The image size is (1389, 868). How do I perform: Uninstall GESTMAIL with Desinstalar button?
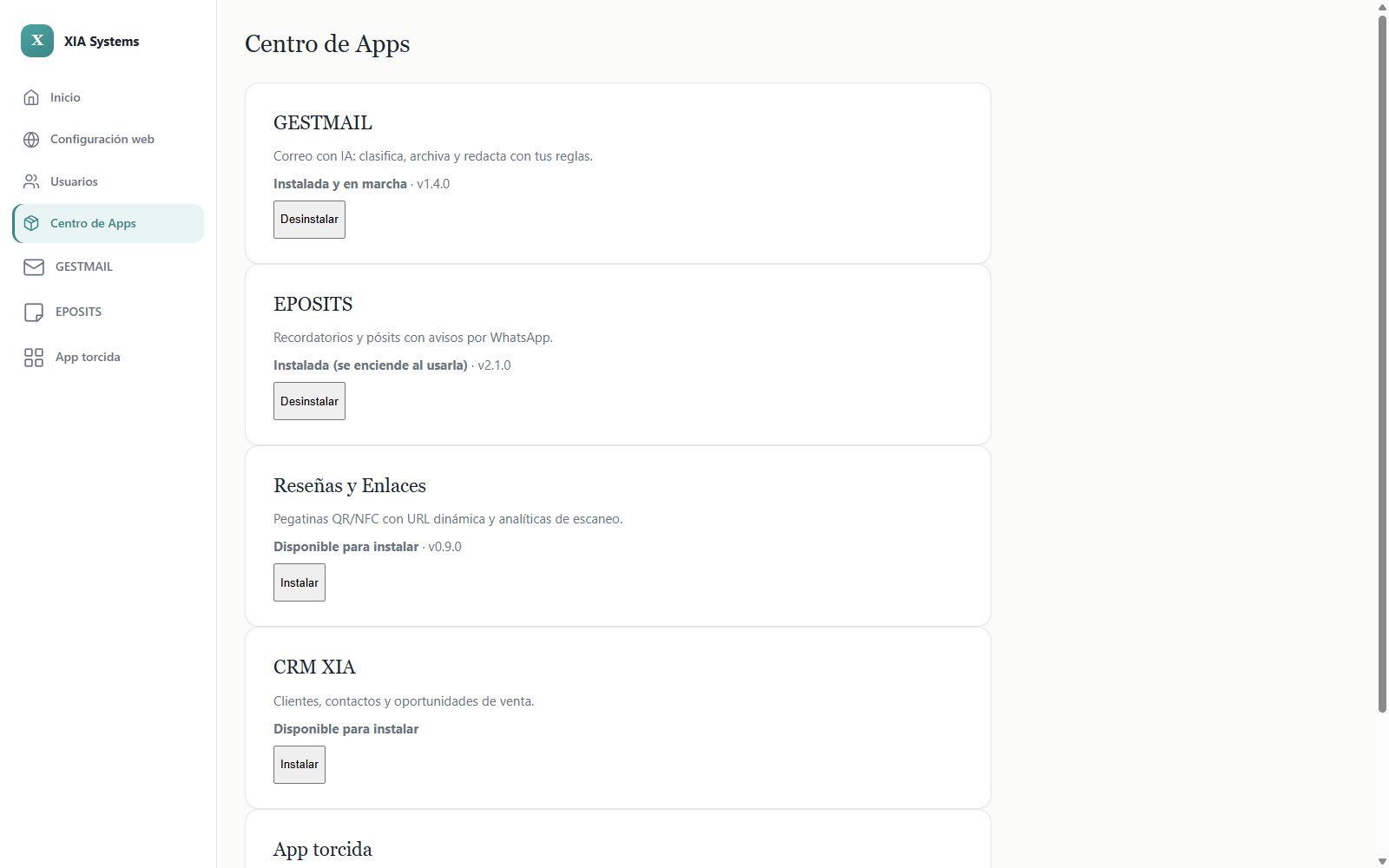309,220
